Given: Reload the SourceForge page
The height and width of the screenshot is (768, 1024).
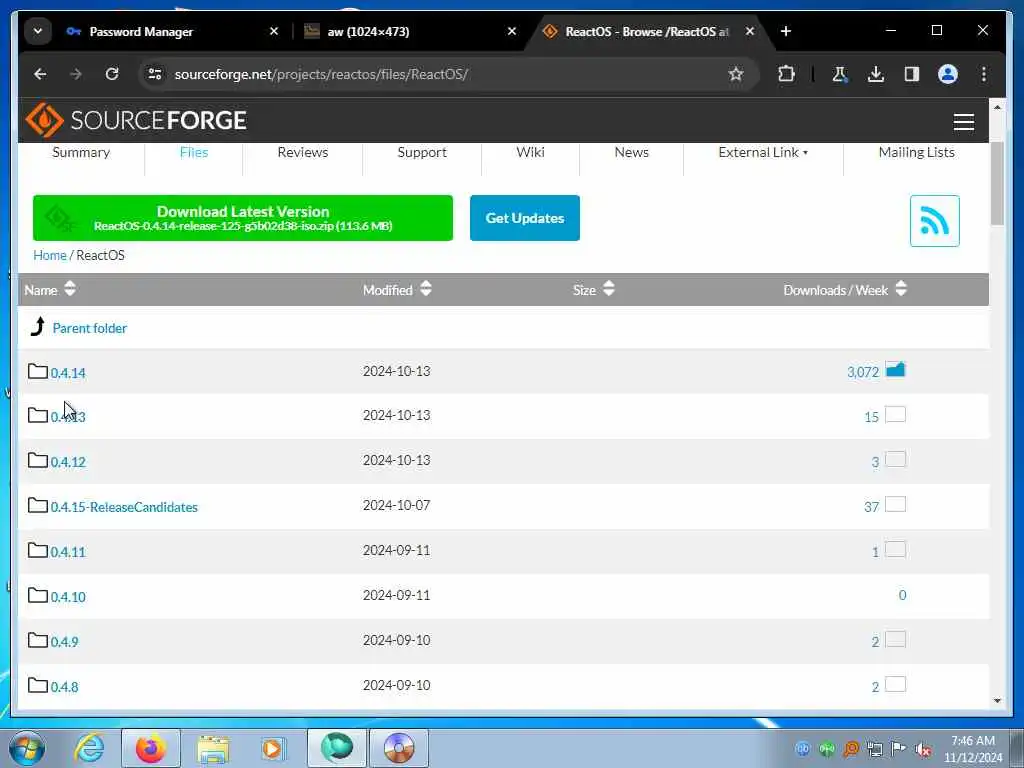Looking at the screenshot, I should (x=112, y=74).
